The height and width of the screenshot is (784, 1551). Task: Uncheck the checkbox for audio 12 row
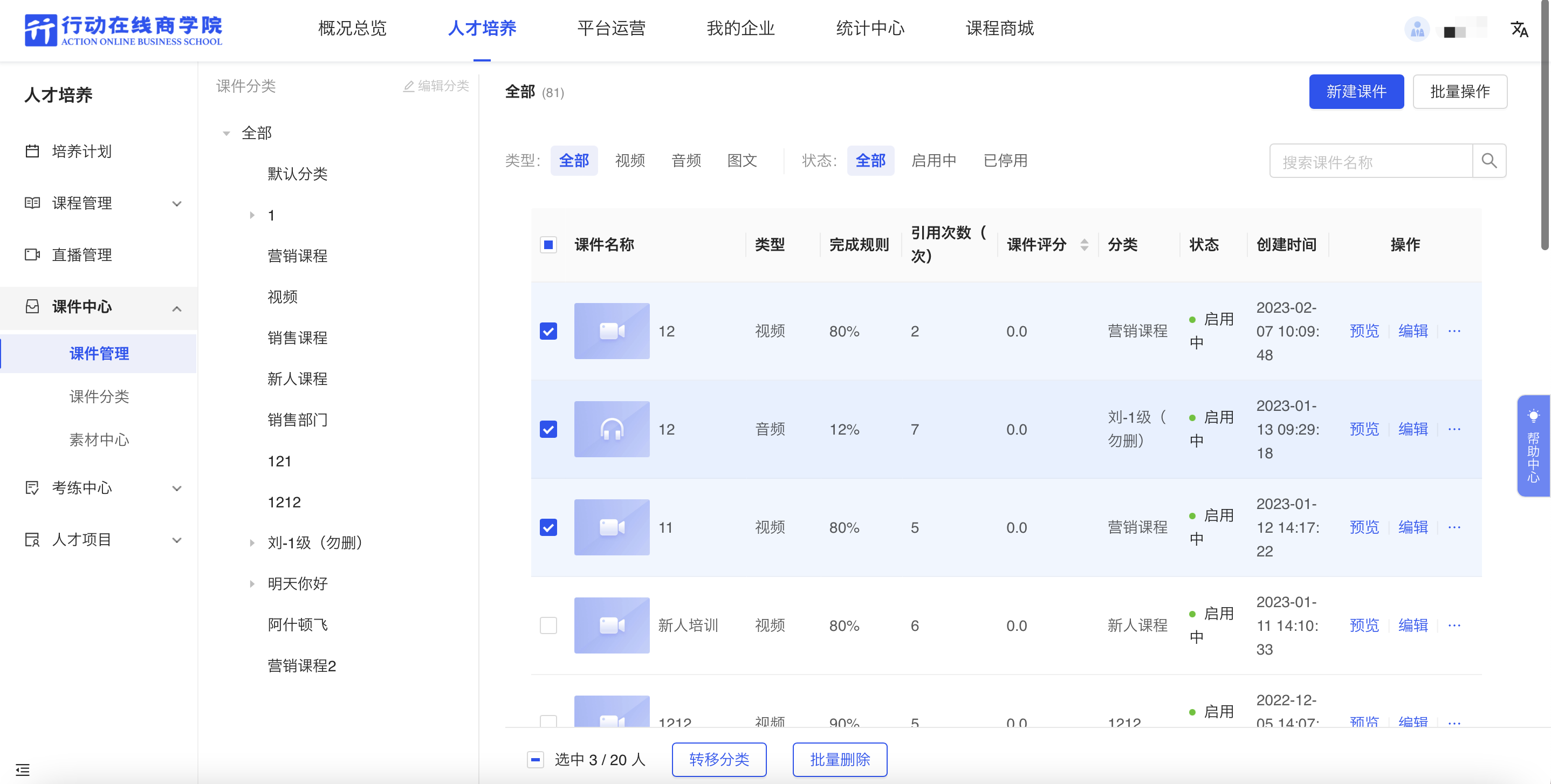(x=548, y=429)
